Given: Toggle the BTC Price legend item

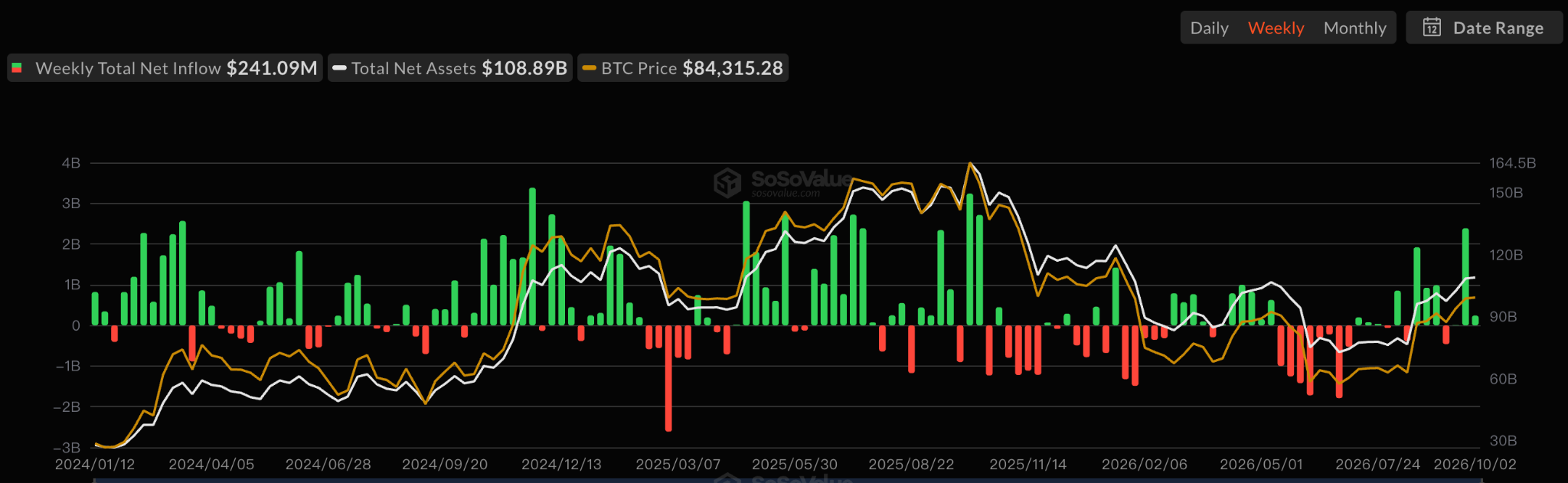Looking at the screenshot, I should (683, 68).
